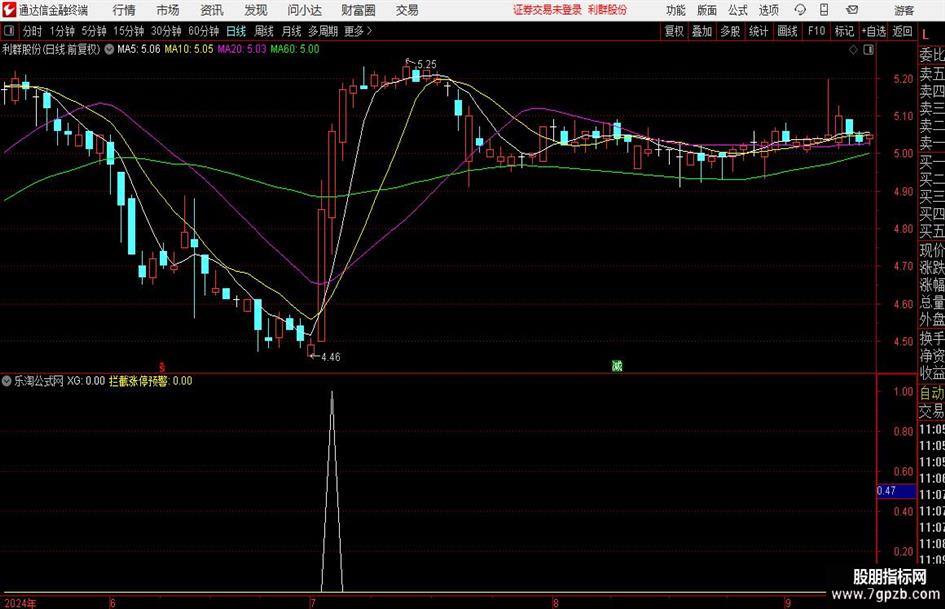
Task: Click the MA60: 5.00 indicator label
Action: pos(295,49)
